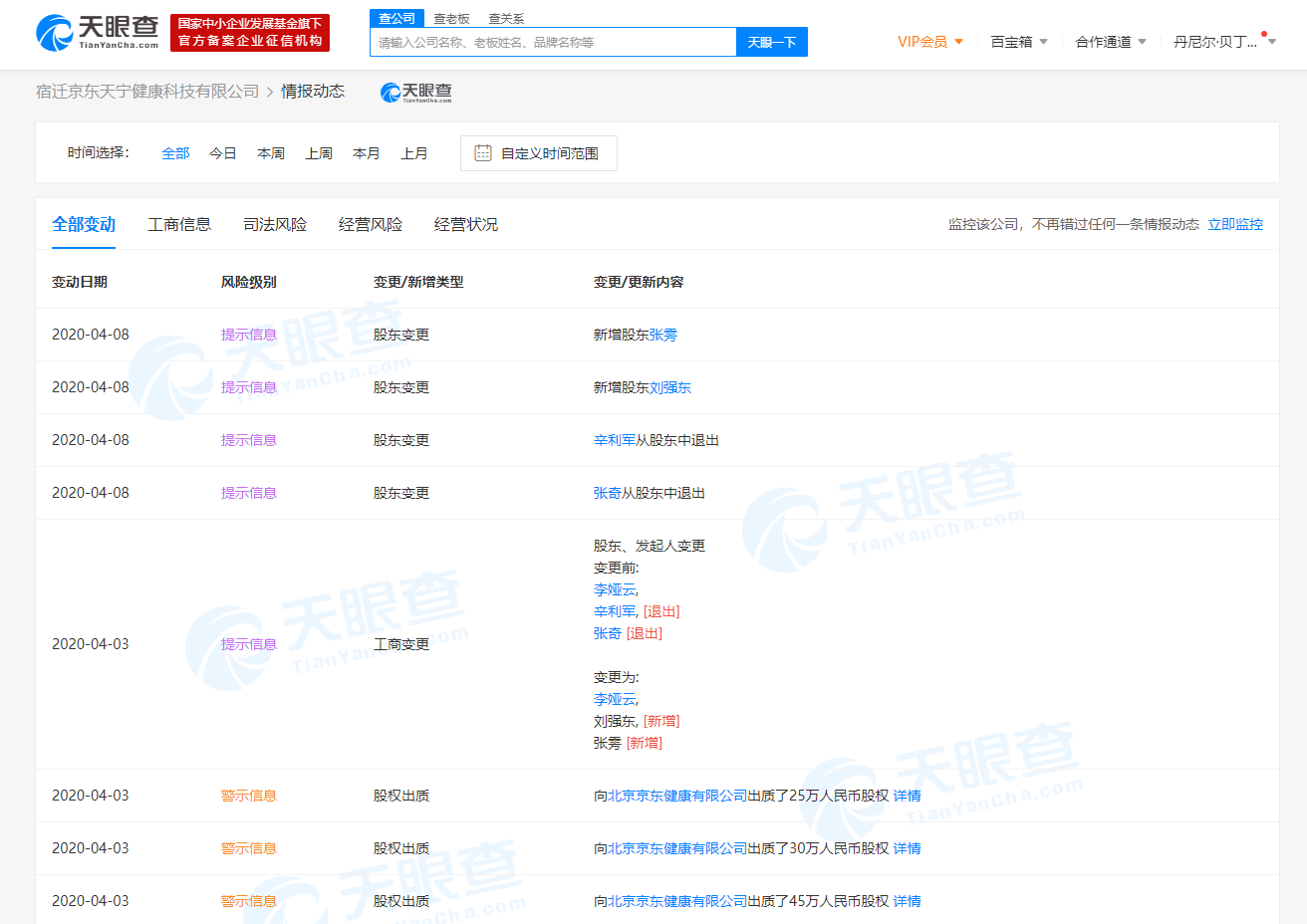1307x924 pixels.
Task: Focus the company name search field
Action: point(553,42)
